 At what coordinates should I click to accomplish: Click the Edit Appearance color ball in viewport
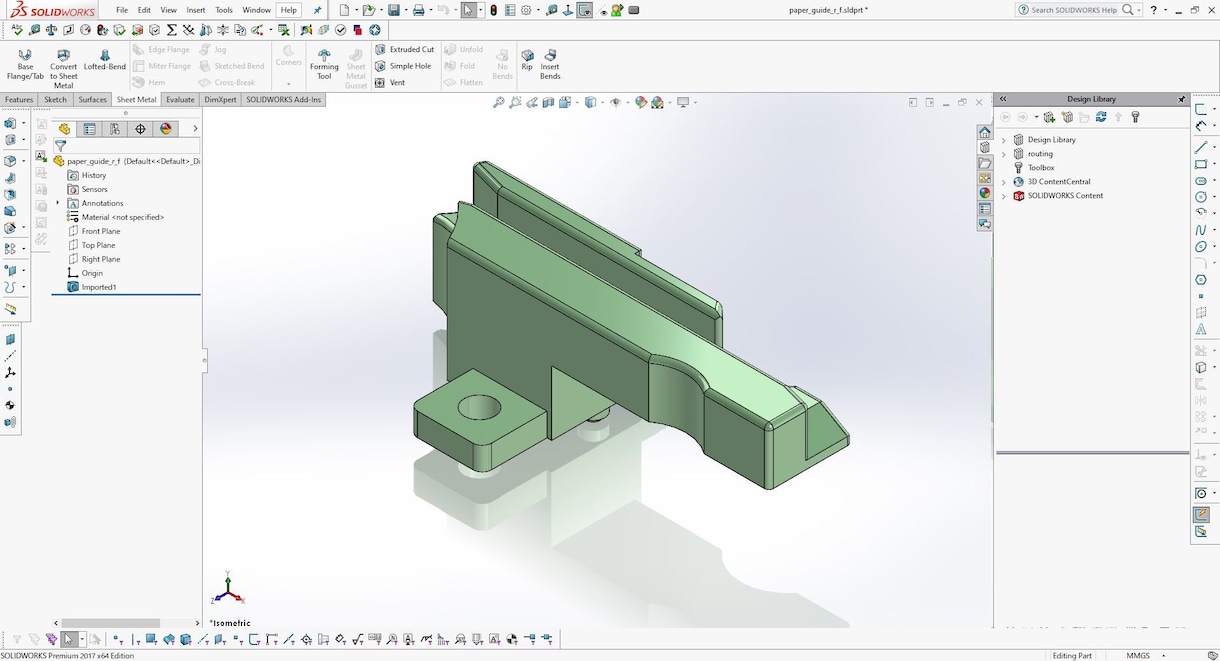click(x=641, y=102)
